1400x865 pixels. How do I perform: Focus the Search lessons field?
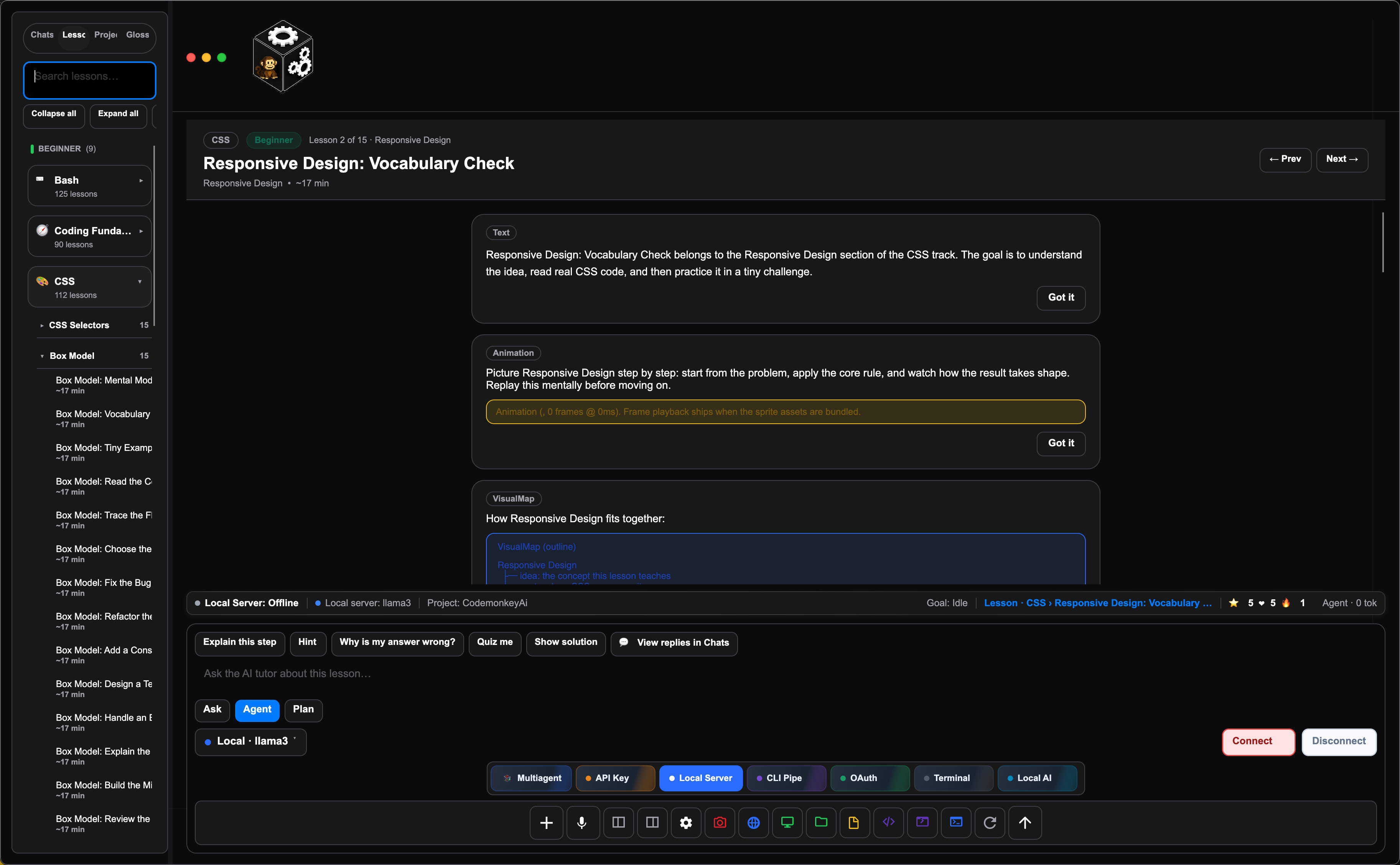point(89,80)
